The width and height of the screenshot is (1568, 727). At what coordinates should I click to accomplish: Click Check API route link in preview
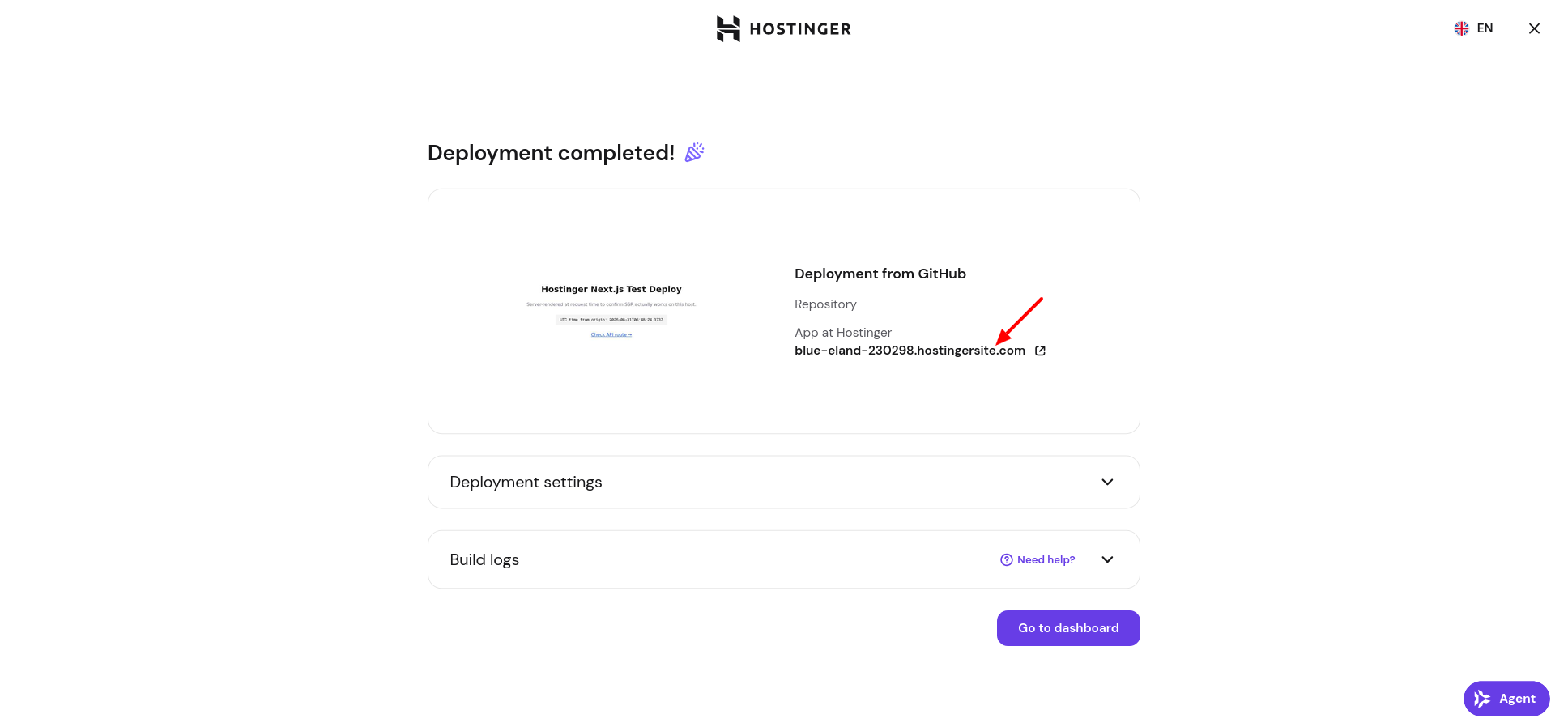(611, 334)
